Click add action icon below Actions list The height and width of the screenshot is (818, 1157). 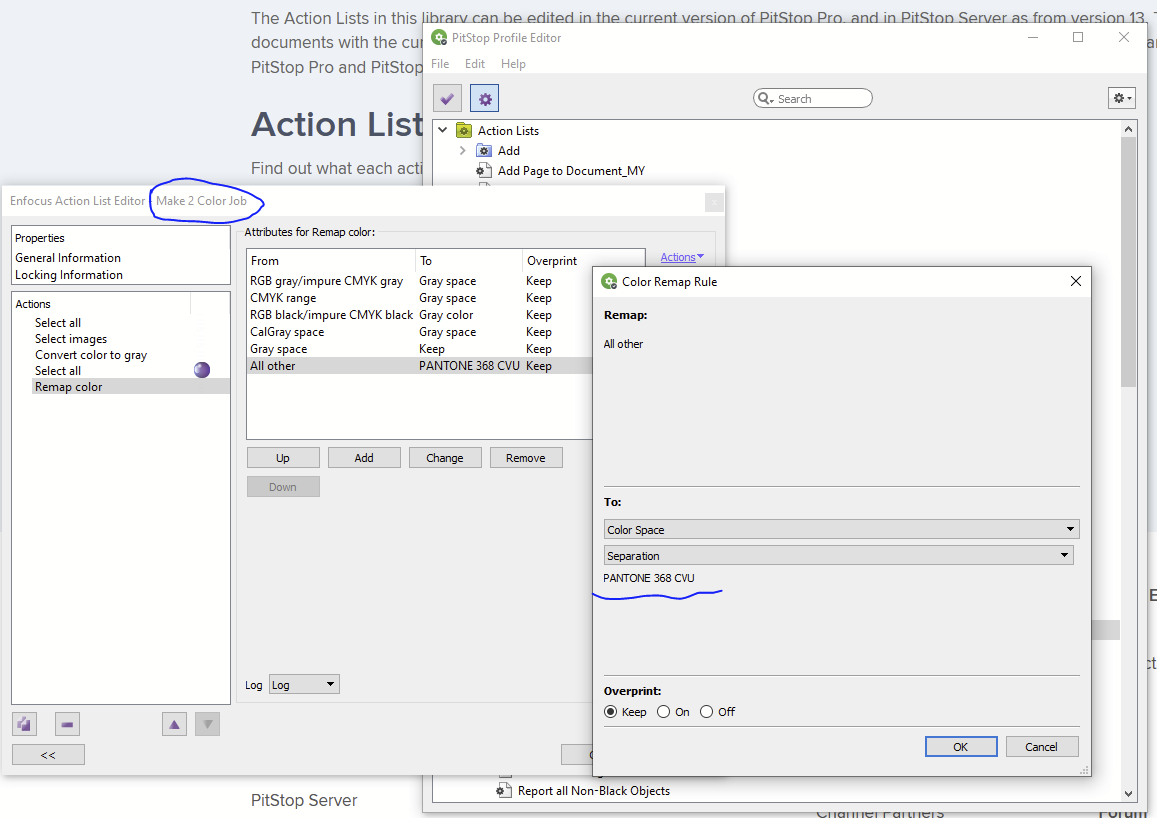pyautogui.click(x=24, y=724)
